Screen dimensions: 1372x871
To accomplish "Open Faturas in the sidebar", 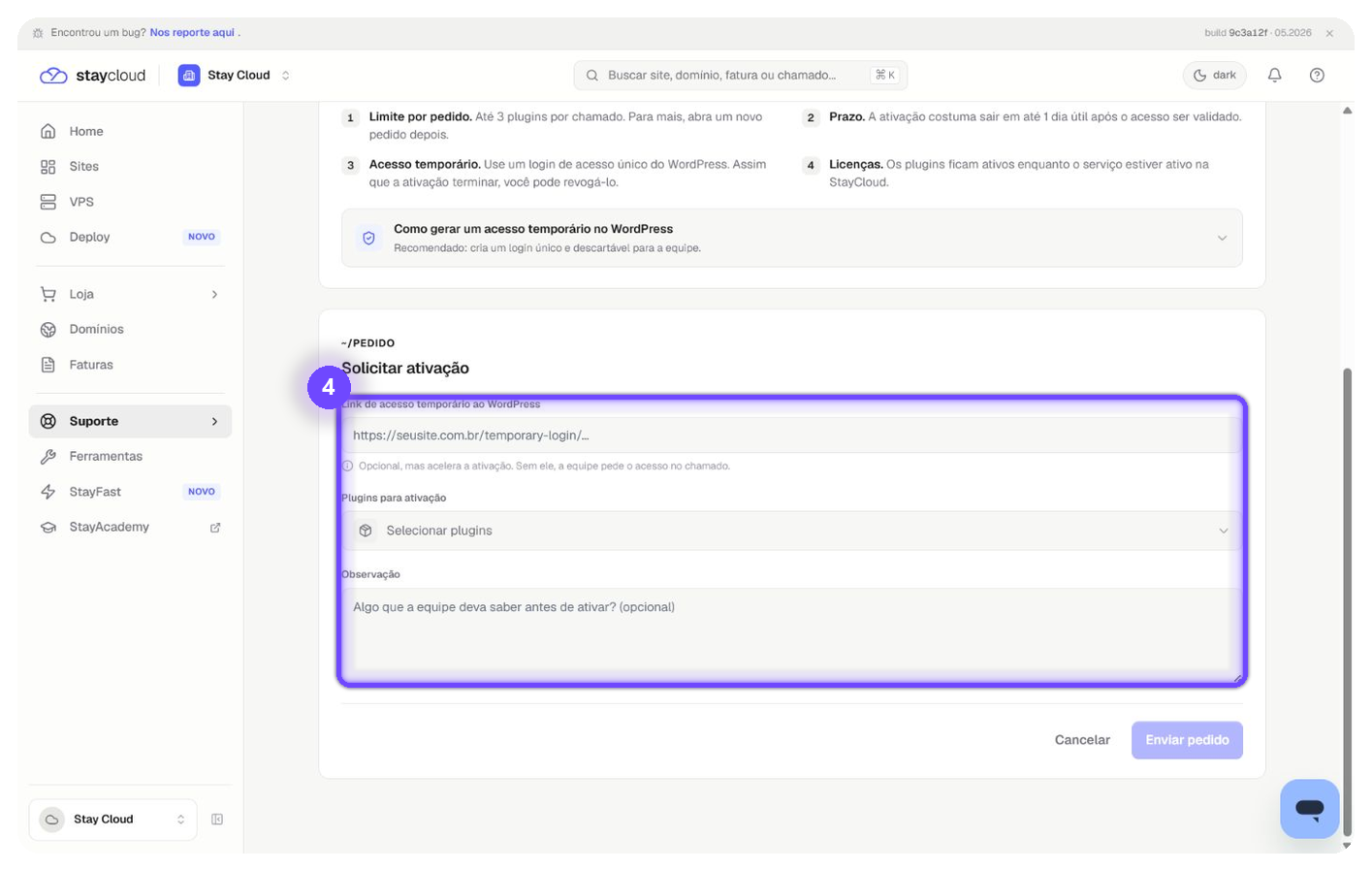I will pos(130,365).
